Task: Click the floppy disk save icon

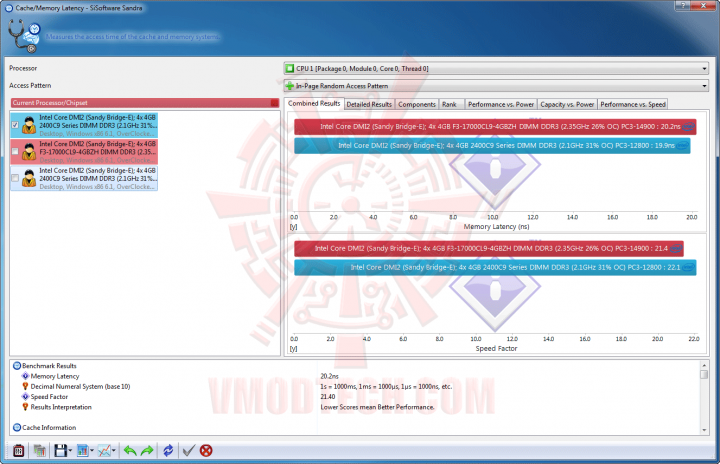Action: (61, 451)
